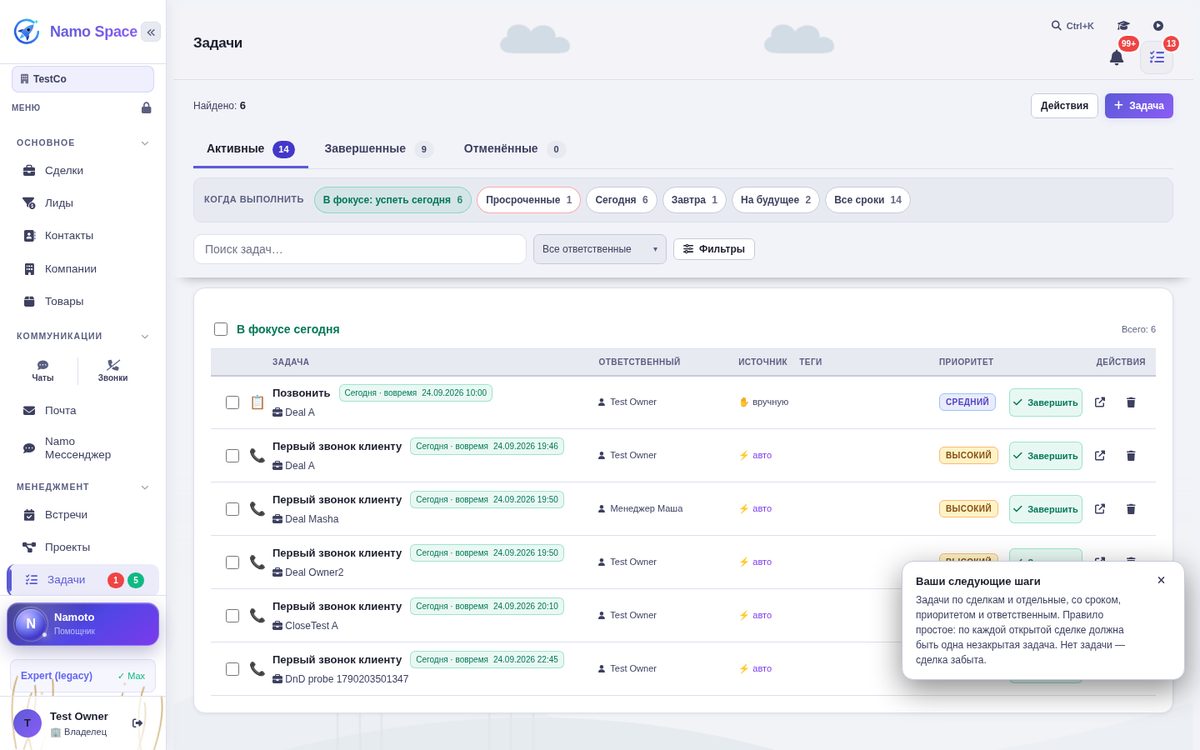Select the Просроченные deadline filter
The height and width of the screenshot is (750, 1200).
point(528,200)
